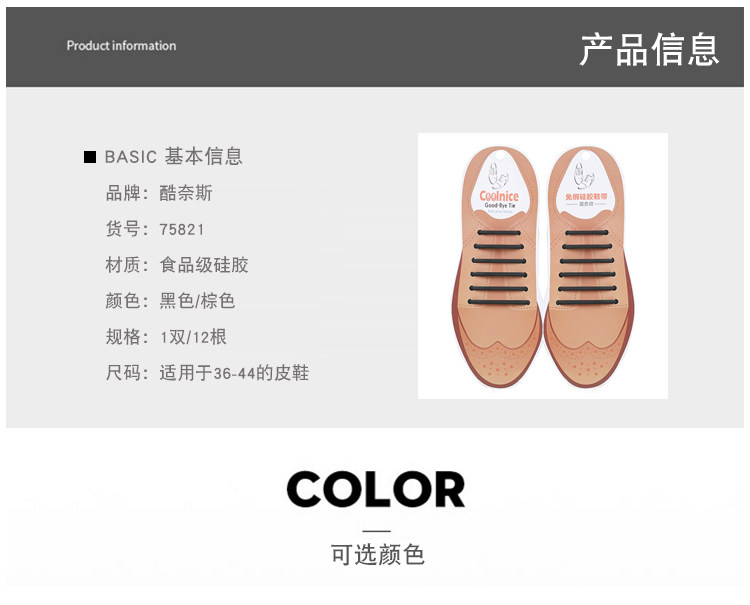Click the red Chinese label on right shoe

click(586, 197)
